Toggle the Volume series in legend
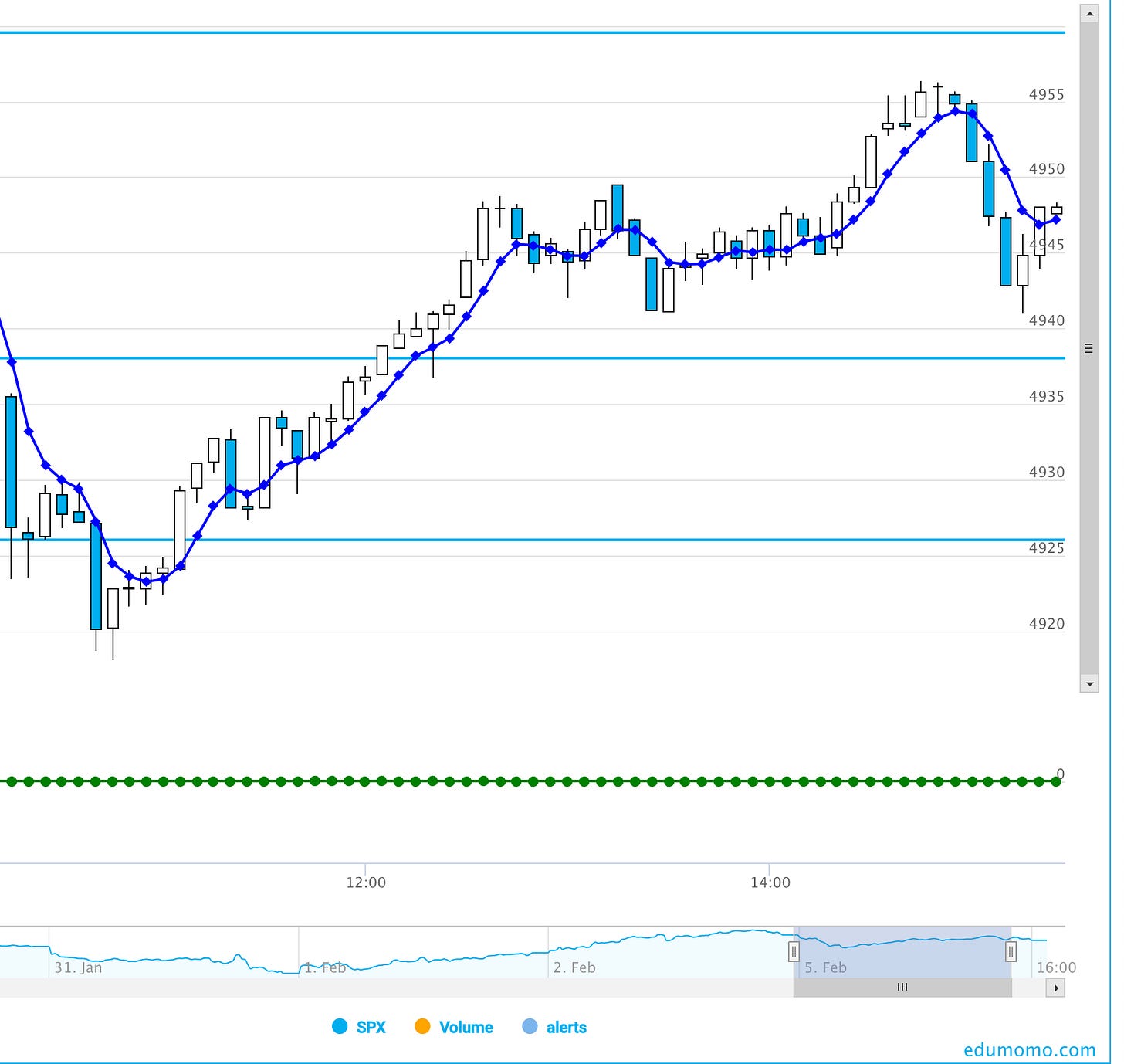The image size is (1124, 1064). tap(454, 1027)
